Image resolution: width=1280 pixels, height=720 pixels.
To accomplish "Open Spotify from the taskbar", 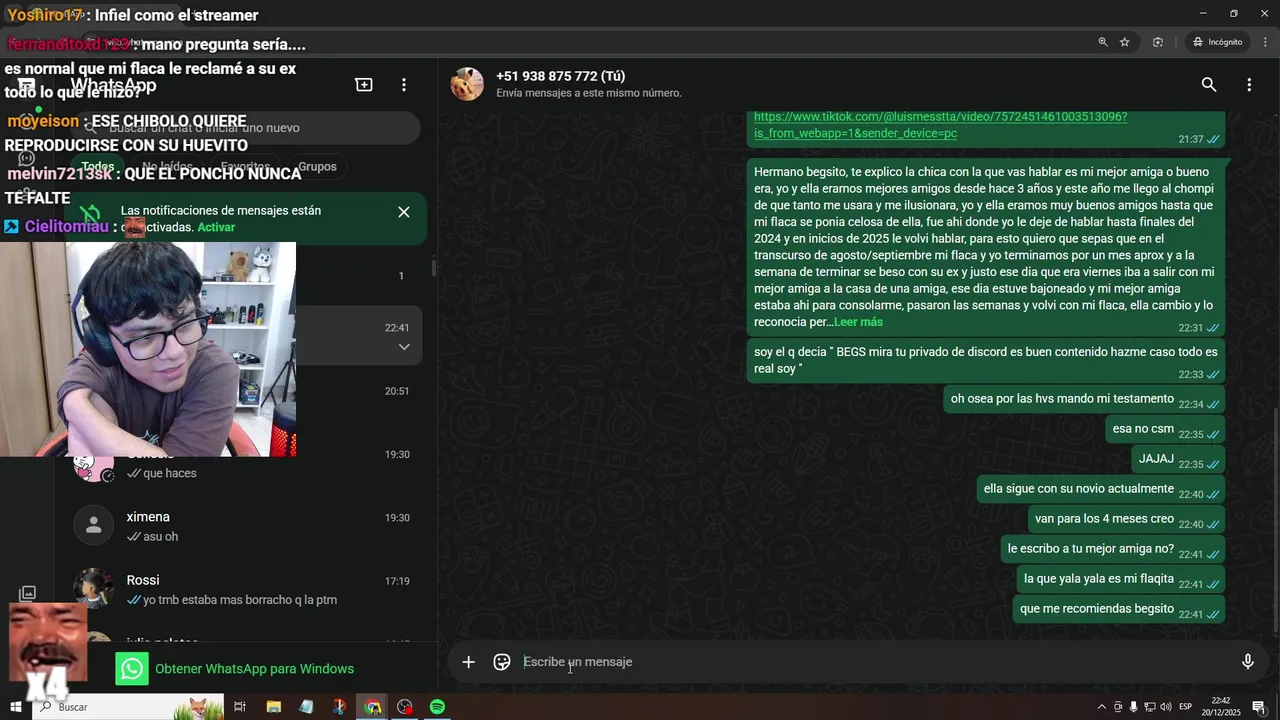I will (437, 707).
